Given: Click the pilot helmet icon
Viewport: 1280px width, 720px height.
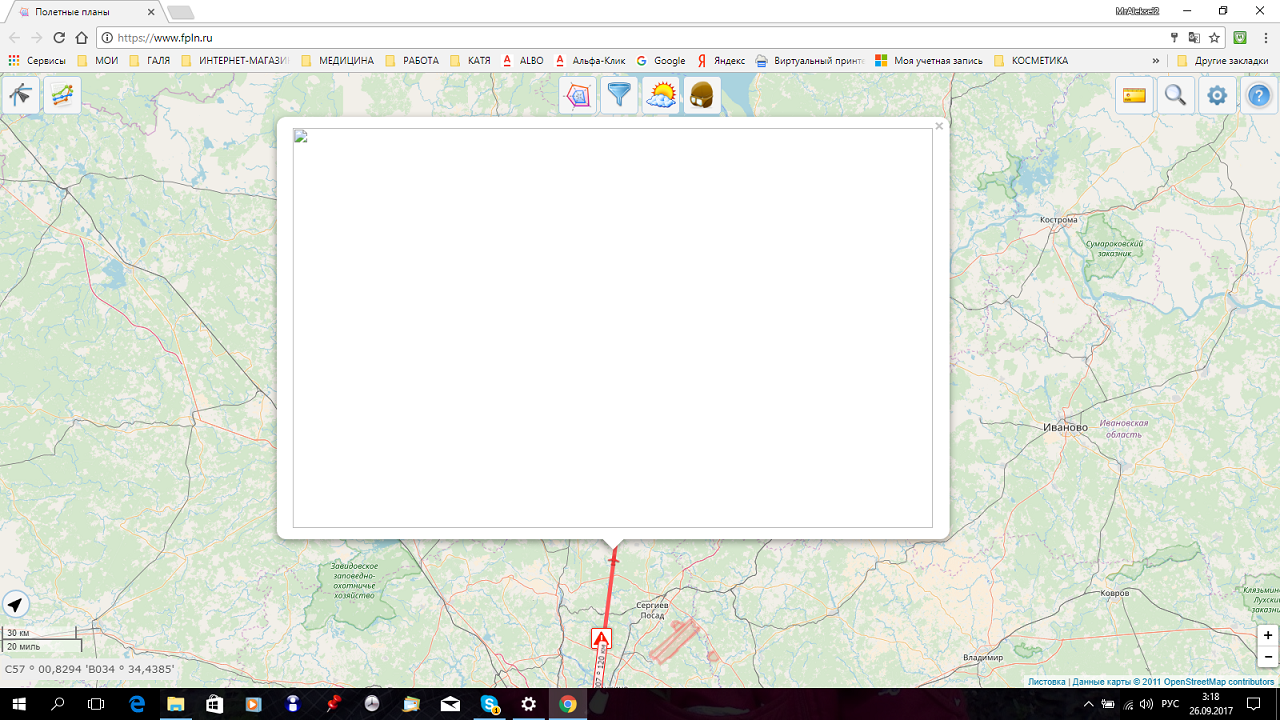Looking at the screenshot, I should (702, 96).
